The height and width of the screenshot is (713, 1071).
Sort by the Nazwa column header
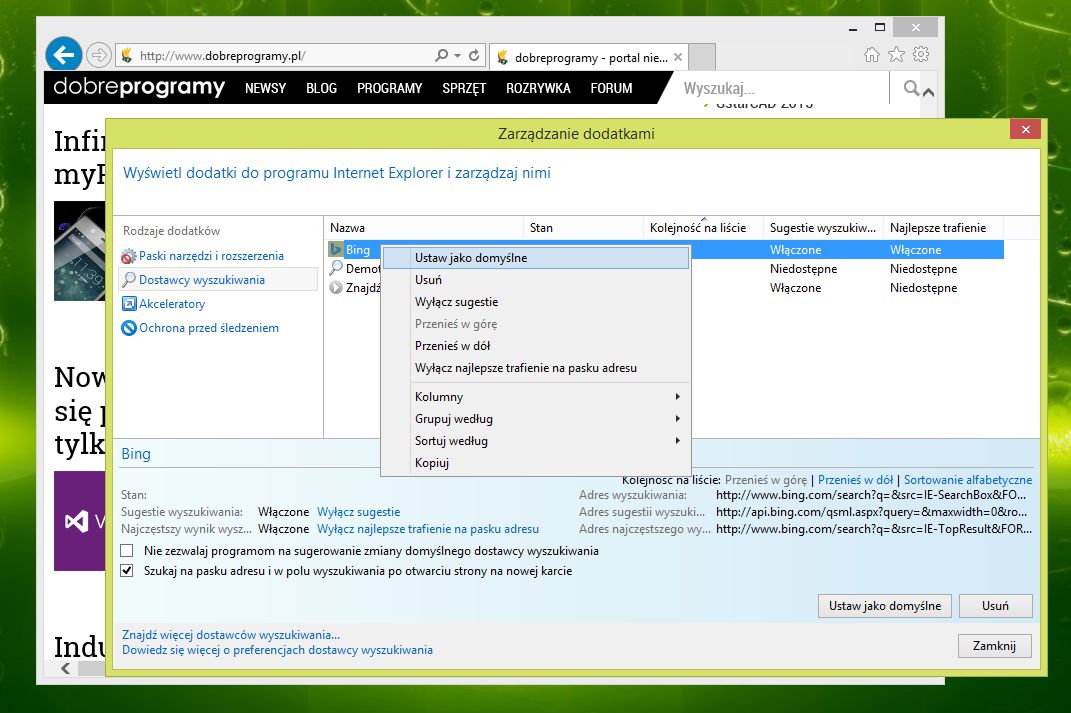[x=423, y=227]
